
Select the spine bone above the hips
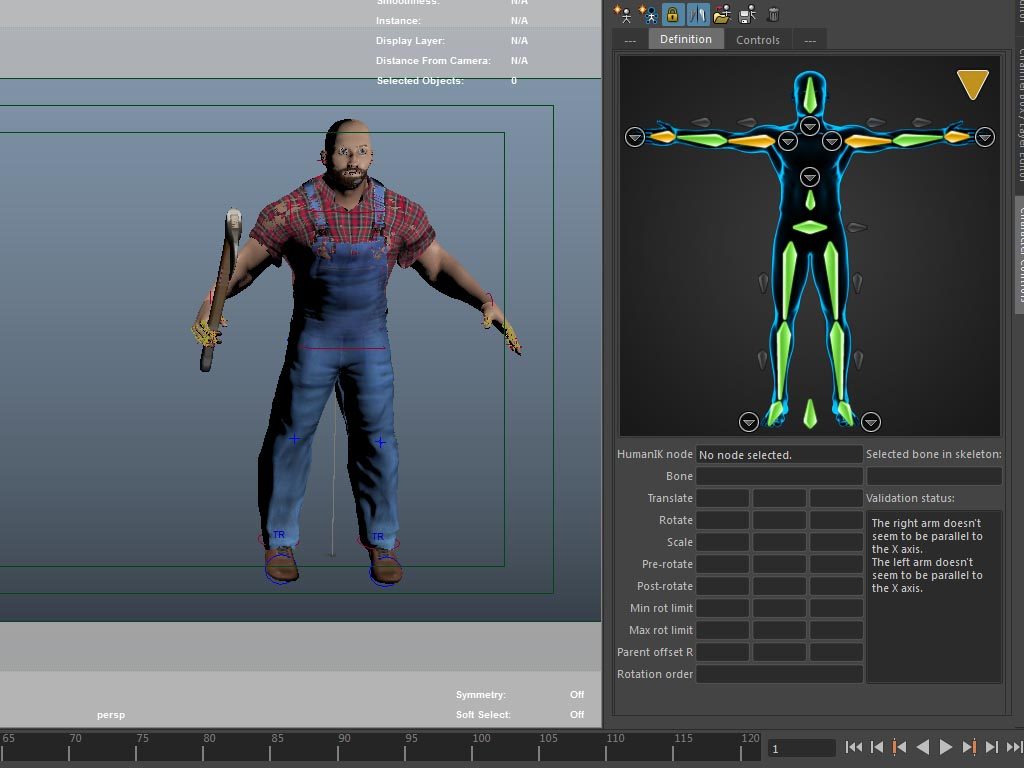[810, 200]
